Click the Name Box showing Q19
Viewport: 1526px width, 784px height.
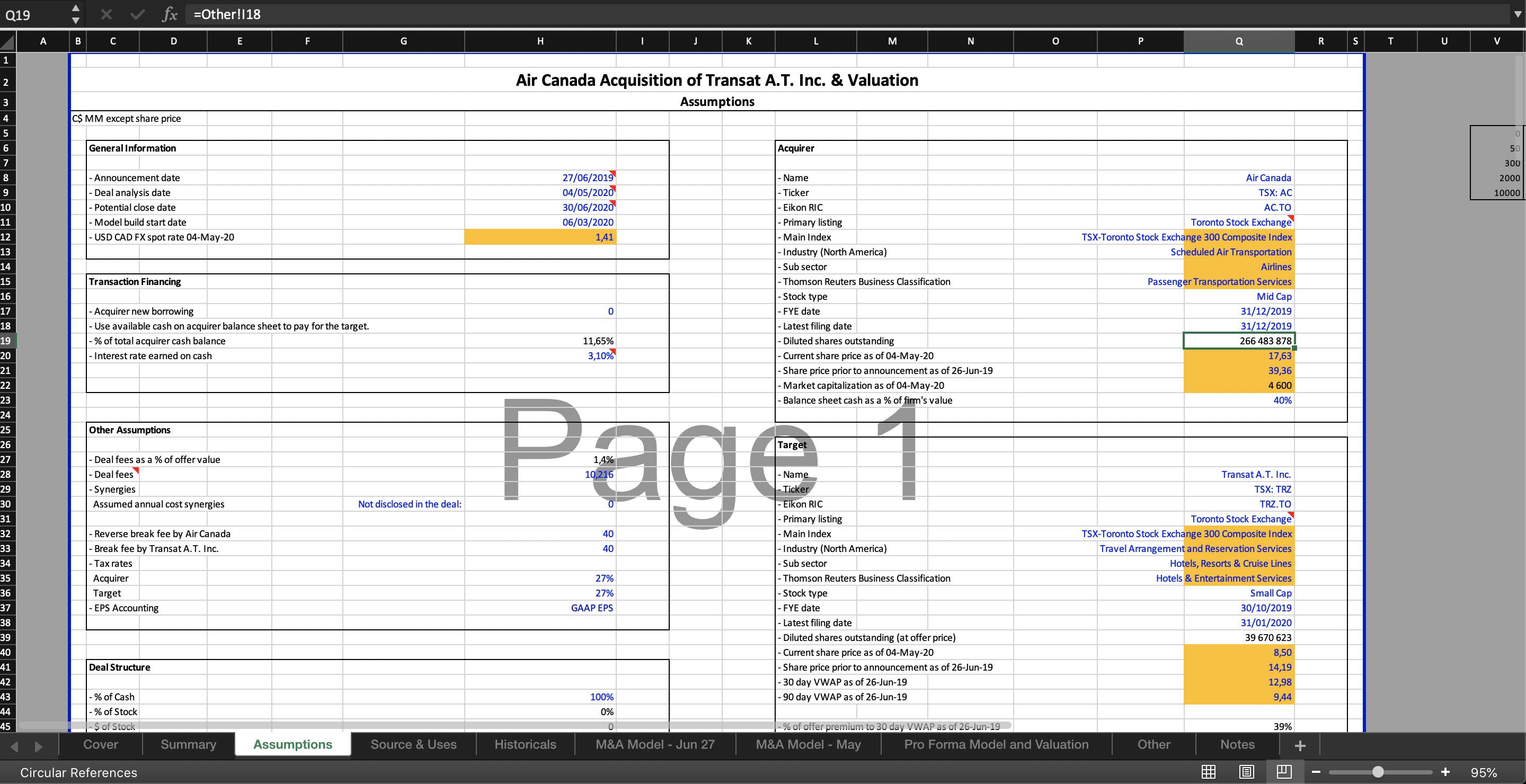coord(36,14)
